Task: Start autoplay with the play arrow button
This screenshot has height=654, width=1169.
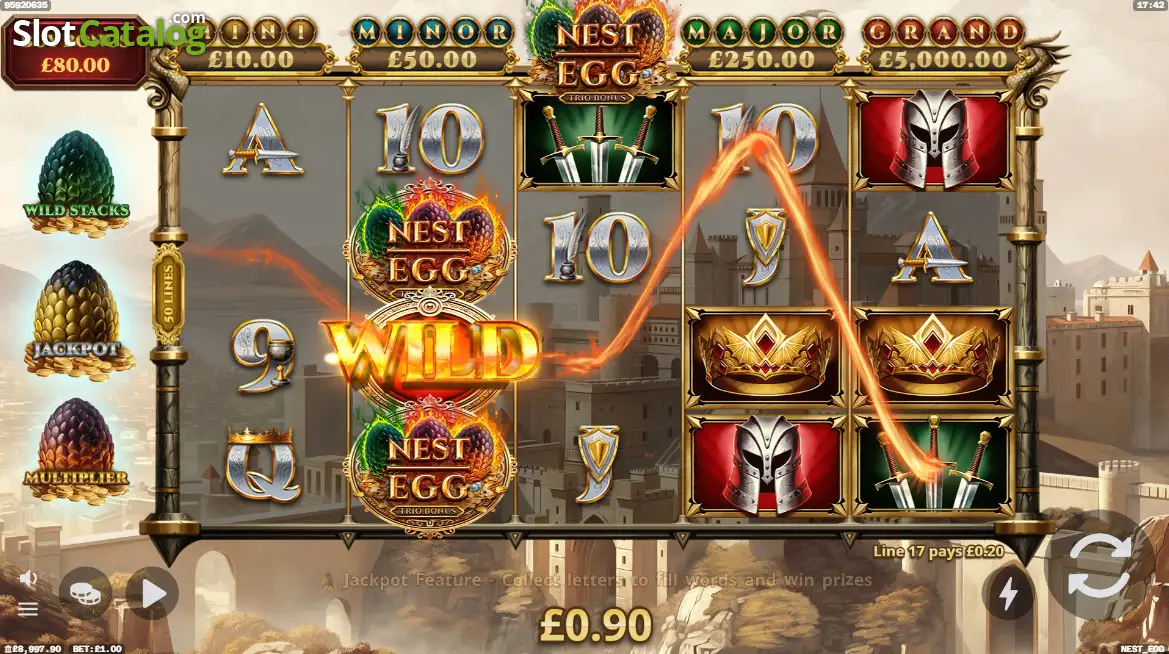Action: pyautogui.click(x=153, y=594)
